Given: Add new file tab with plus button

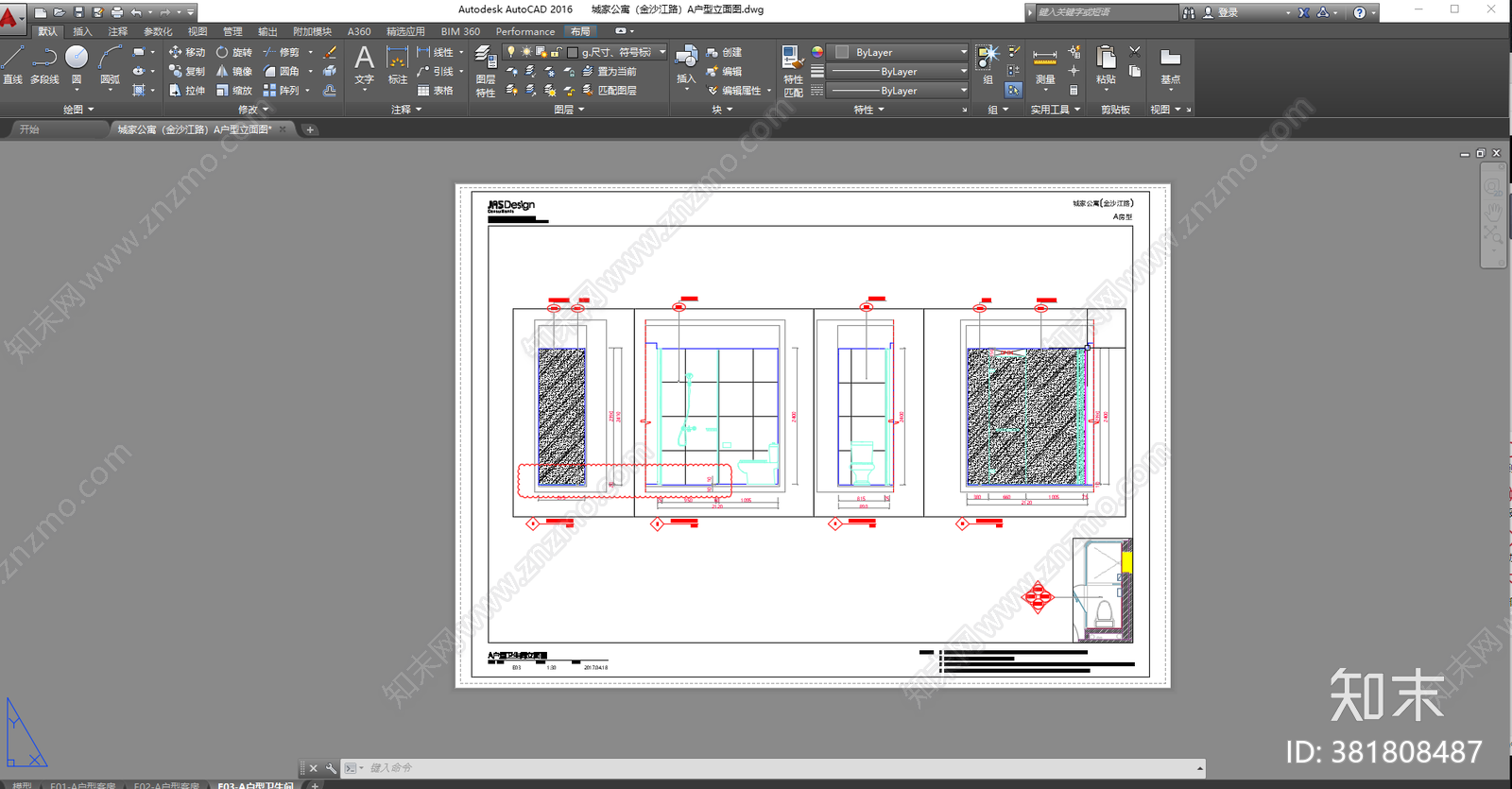Looking at the screenshot, I should 310,129.
